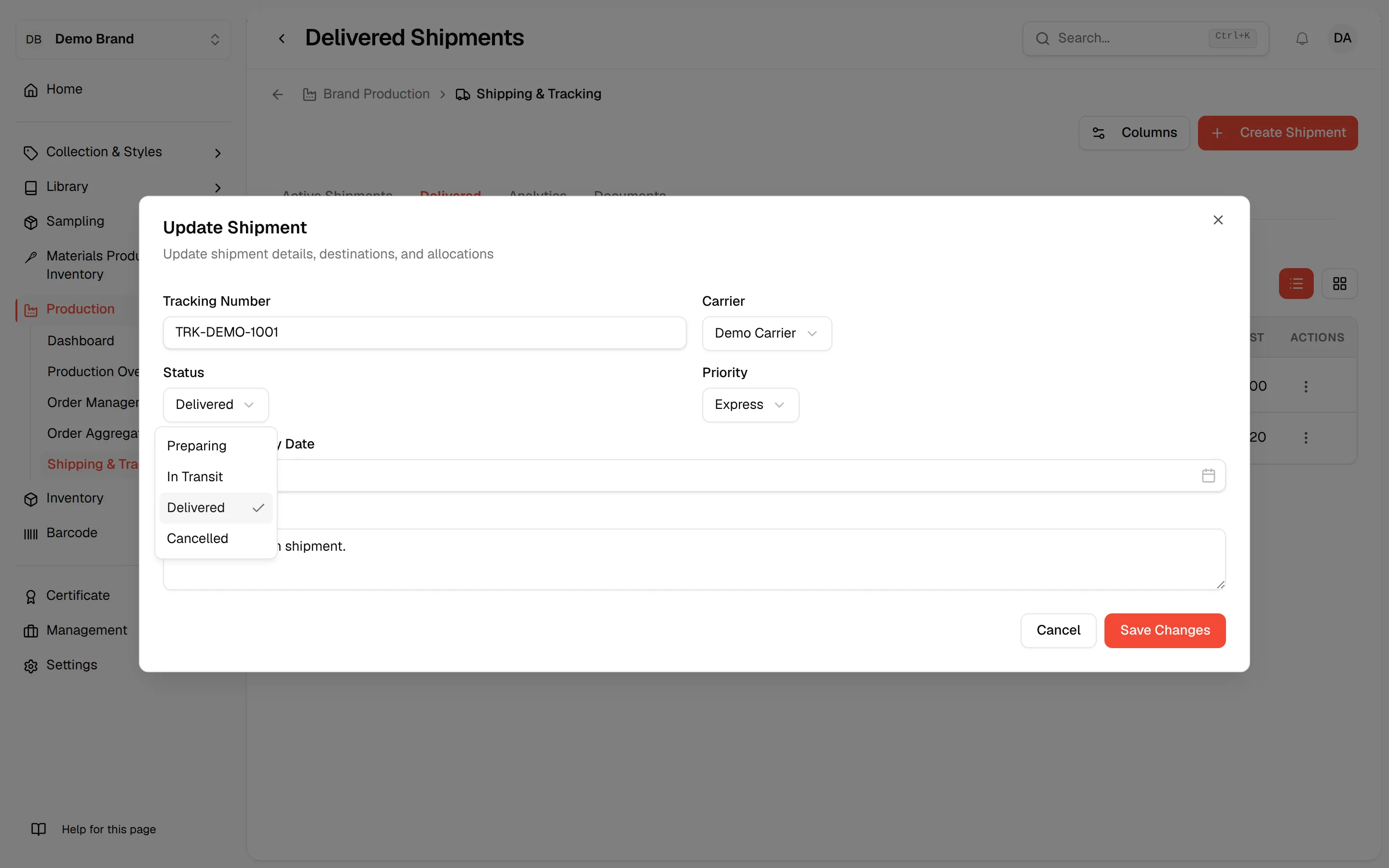Open Dashboard under Production
The width and height of the screenshot is (1389, 868).
tap(81, 341)
